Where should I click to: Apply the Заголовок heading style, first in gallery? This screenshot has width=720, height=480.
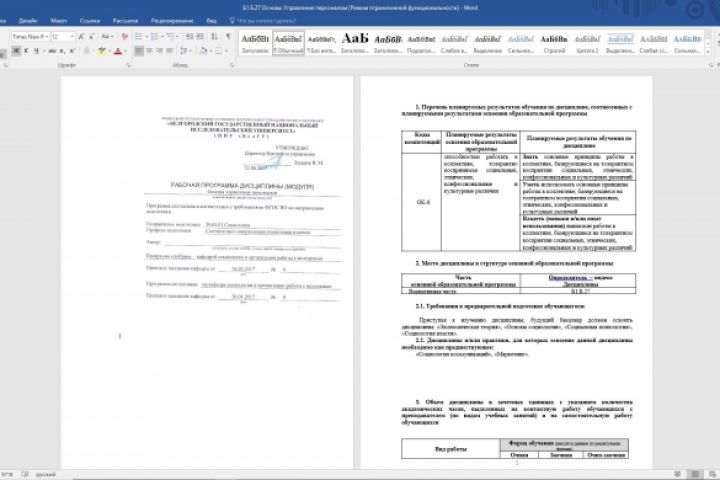pos(255,43)
